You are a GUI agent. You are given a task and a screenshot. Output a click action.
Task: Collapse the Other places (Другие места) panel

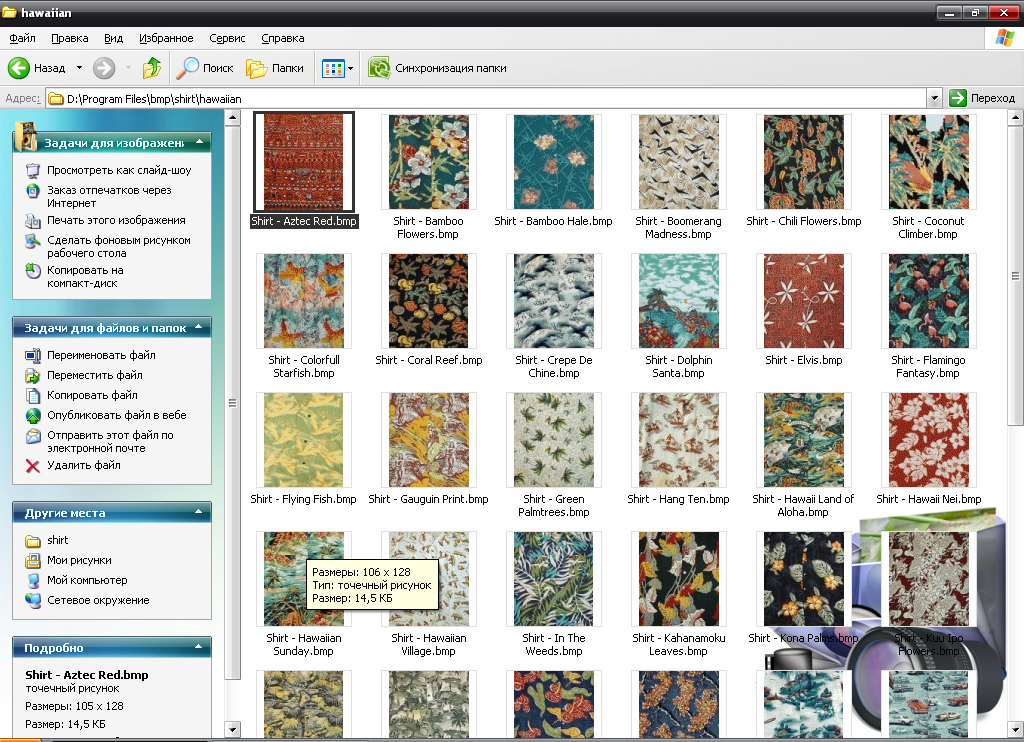coord(199,512)
